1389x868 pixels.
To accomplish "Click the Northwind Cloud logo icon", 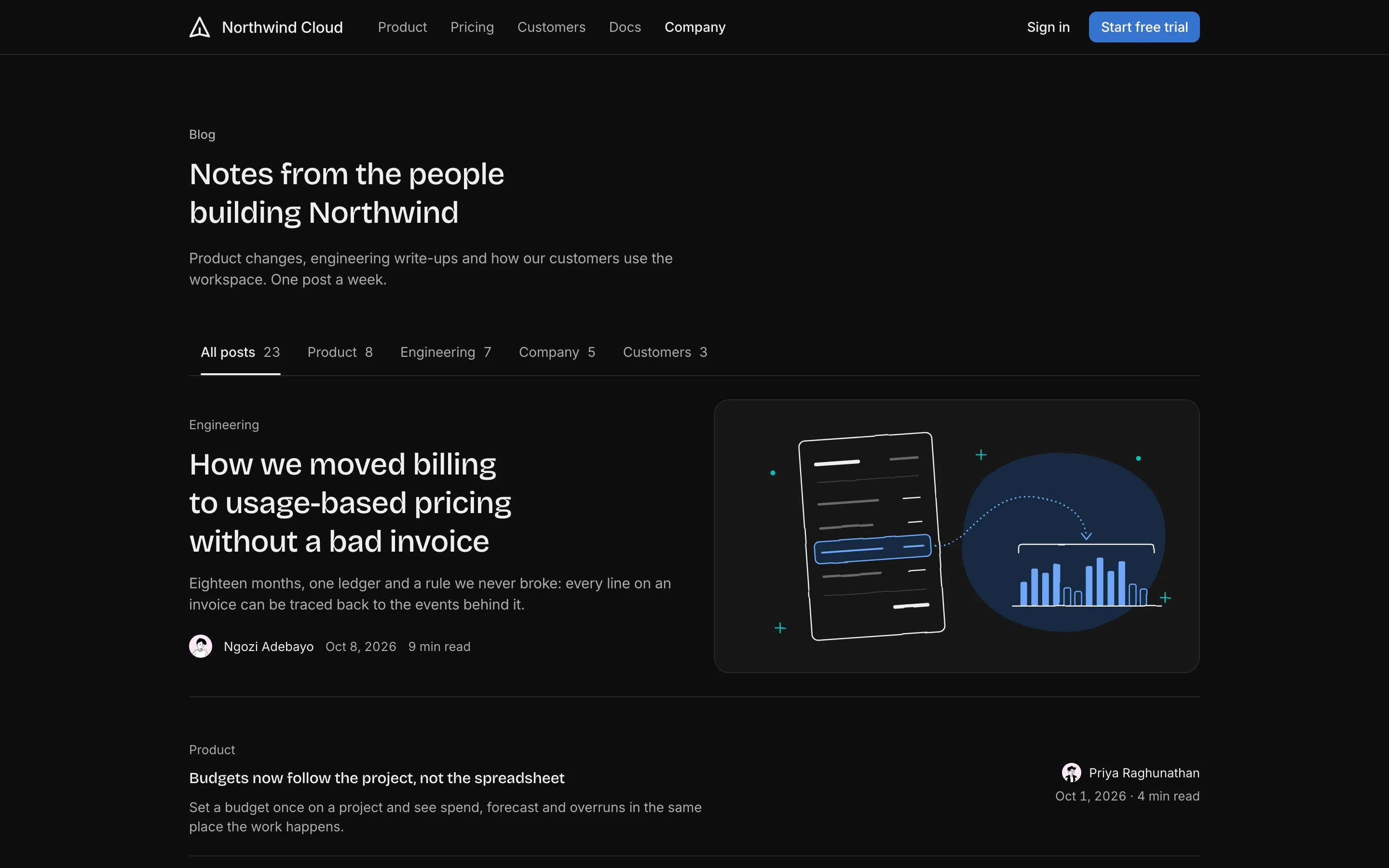I will point(200,27).
